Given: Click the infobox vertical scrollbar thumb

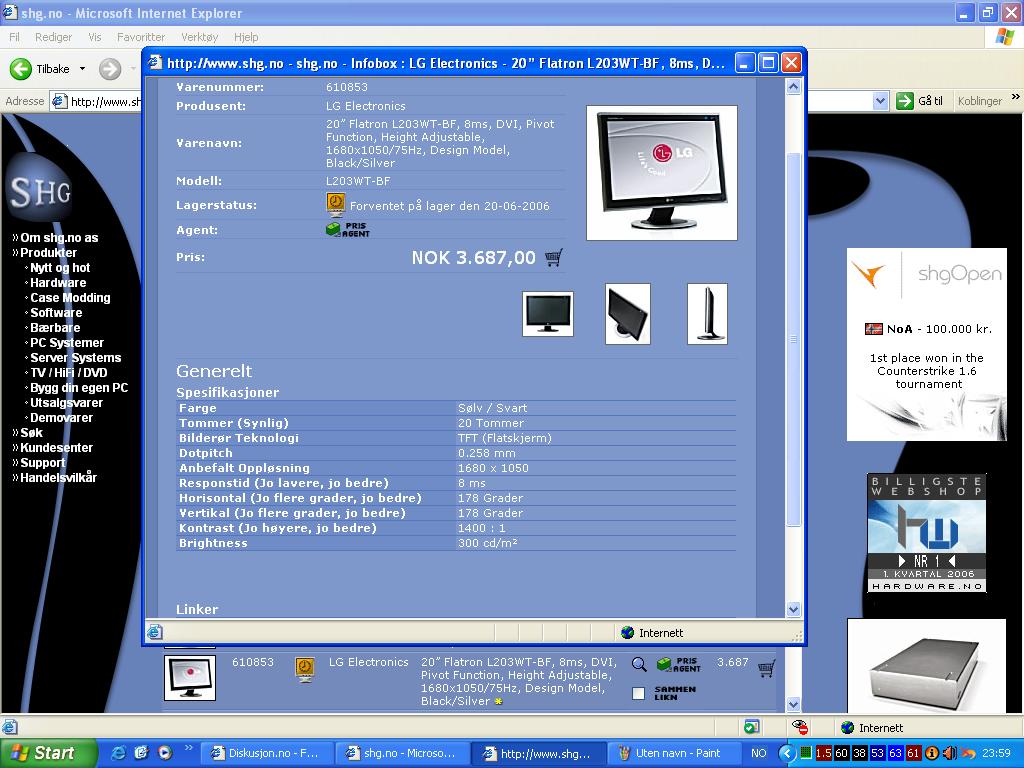Looking at the screenshot, I should [793, 340].
